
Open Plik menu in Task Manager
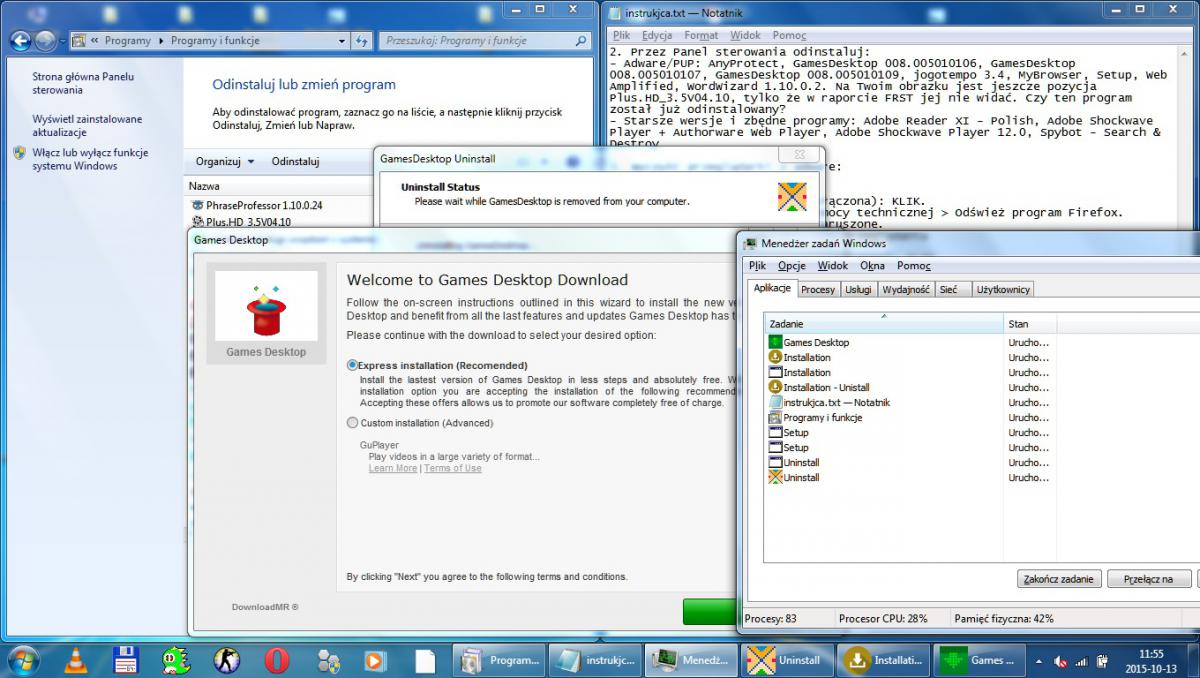(757, 266)
